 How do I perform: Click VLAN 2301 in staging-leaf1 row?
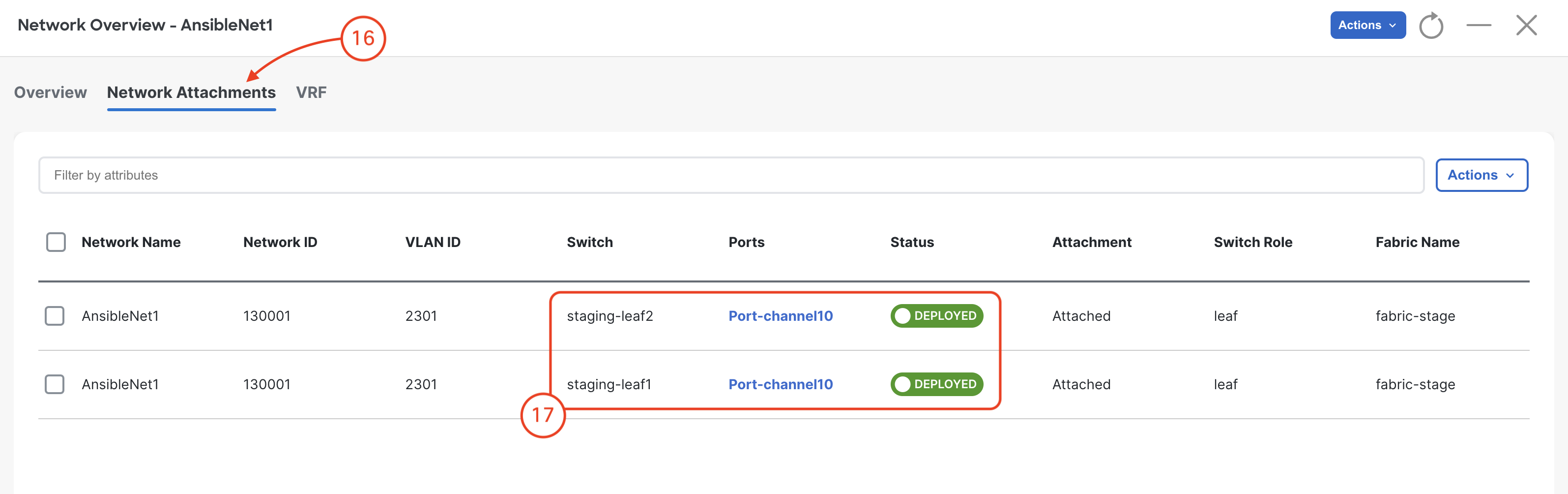(x=421, y=384)
